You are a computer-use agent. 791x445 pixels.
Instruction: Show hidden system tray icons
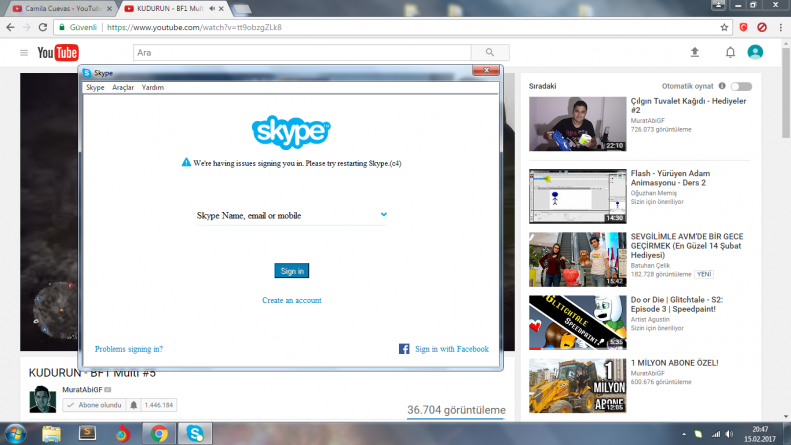coord(684,434)
